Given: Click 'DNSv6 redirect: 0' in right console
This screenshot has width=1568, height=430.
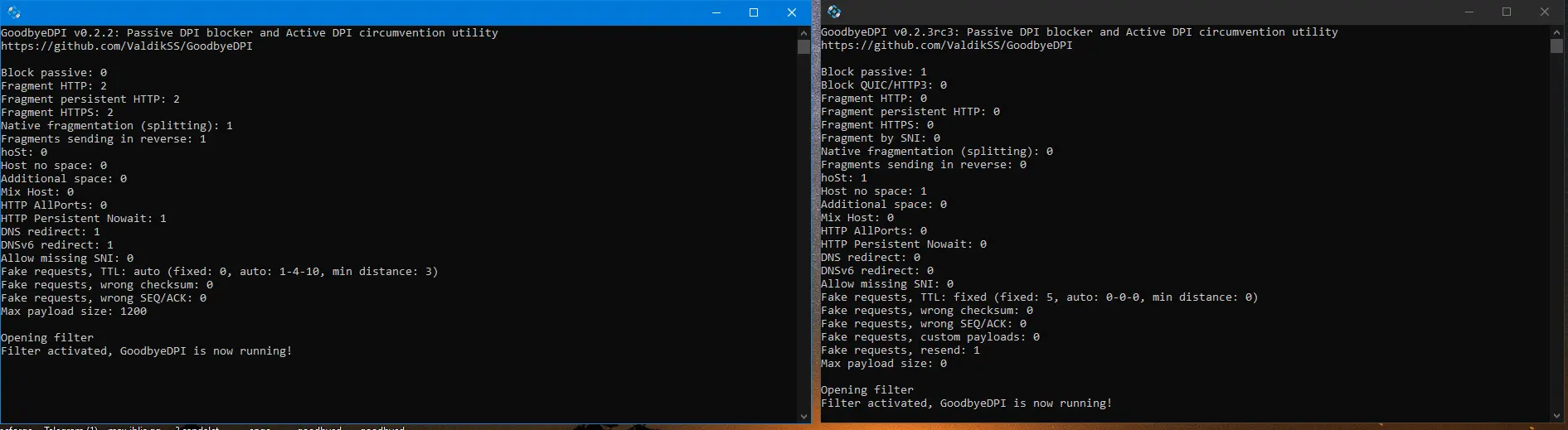Looking at the screenshot, I should [877, 271].
